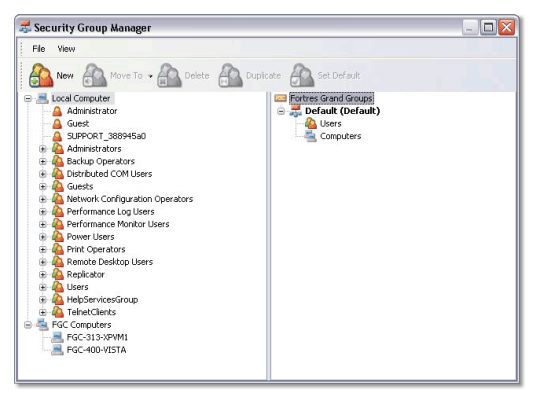540x404 pixels.
Task: Click the Duplicate group toolbar icon
Action: point(230,75)
